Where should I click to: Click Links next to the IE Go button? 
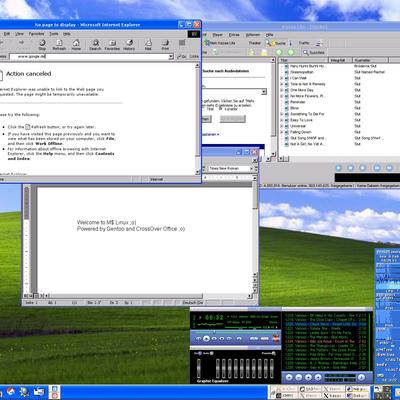194,57
